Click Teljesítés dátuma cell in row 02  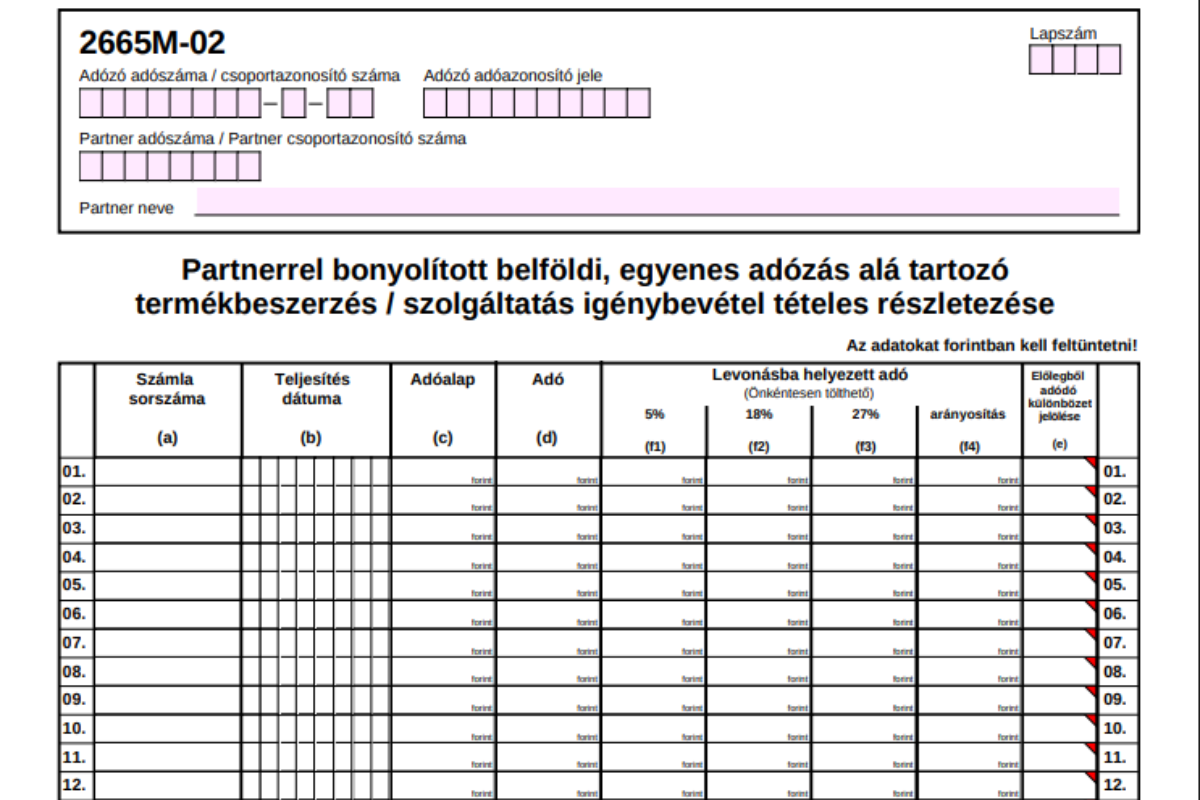316,501
